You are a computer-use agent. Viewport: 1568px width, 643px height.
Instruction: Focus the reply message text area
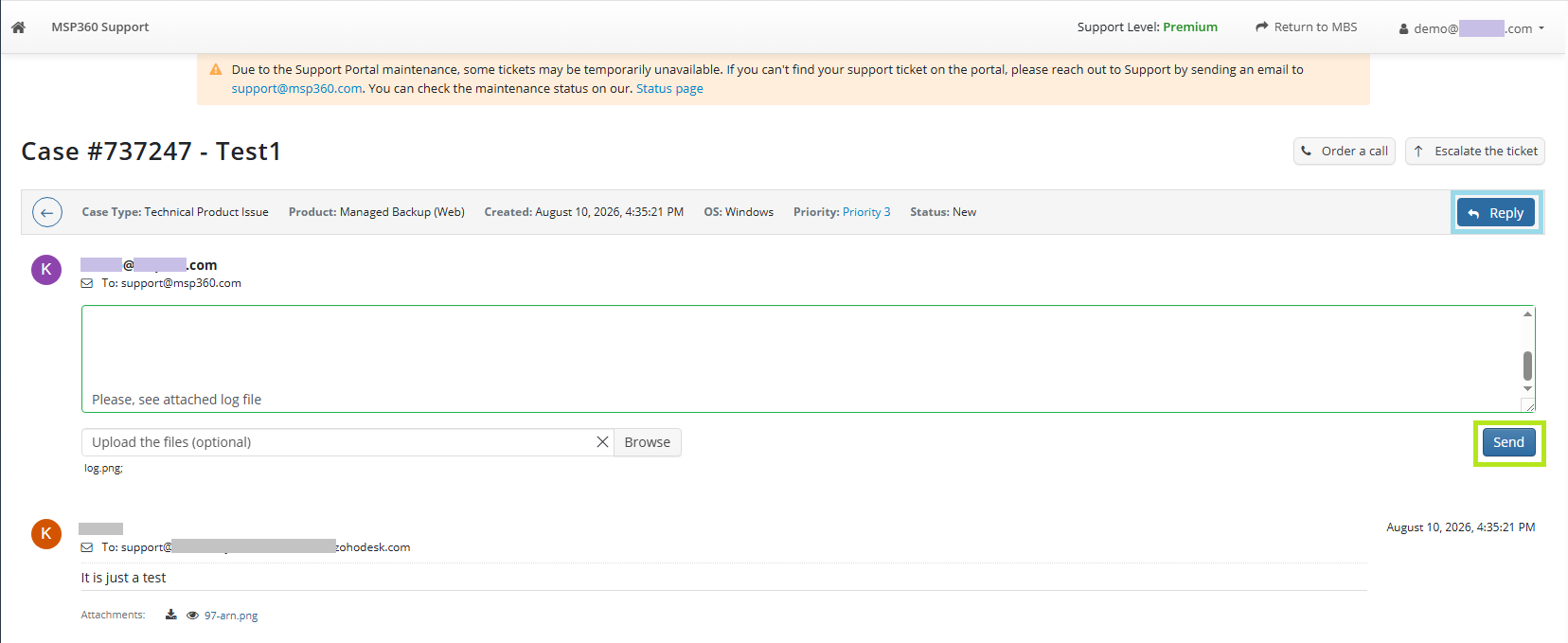click(x=801, y=359)
